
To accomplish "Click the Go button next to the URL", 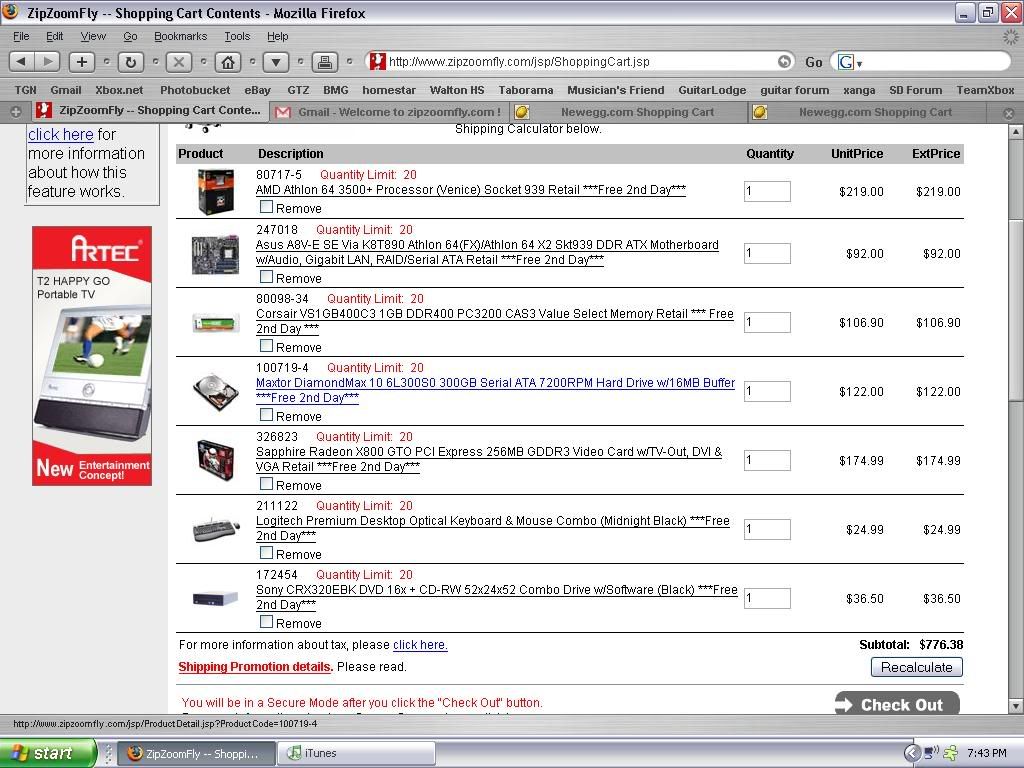I will [814, 63].
